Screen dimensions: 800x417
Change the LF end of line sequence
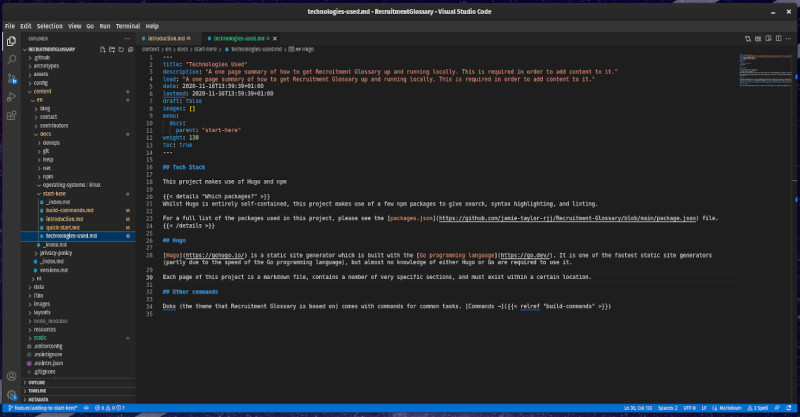704,408
